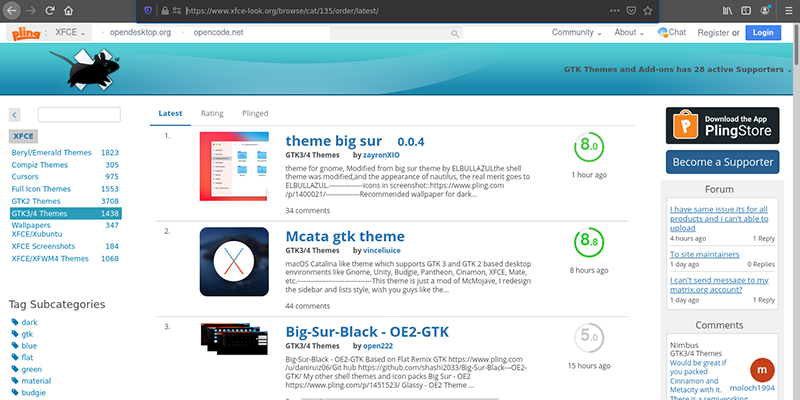Bookmark this page with star icon
800x400 pixels.
point(647,11)
